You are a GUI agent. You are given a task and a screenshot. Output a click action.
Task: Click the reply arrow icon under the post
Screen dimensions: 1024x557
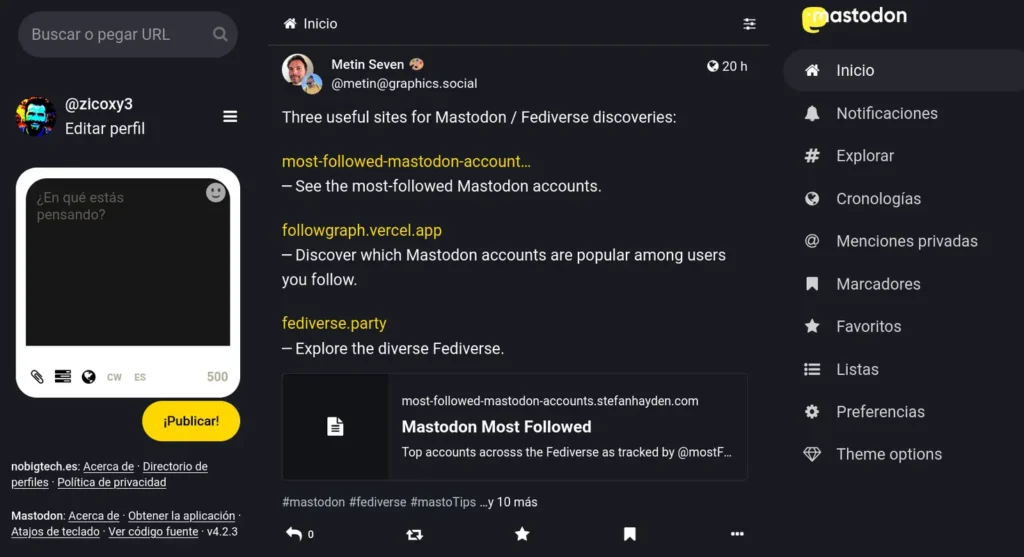pyautogui.click(x=295, y=534)
